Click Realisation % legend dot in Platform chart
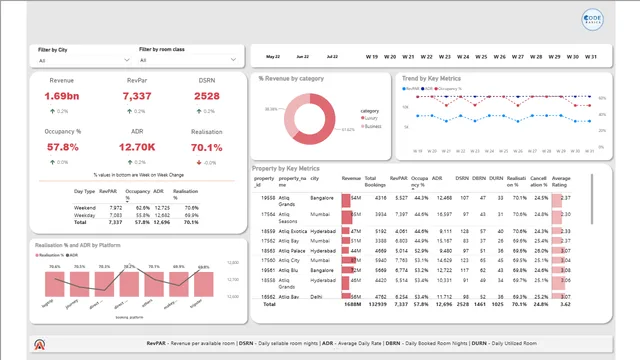Image resolution: width=640 pixels, height=360 pixels. coord(37,255)
